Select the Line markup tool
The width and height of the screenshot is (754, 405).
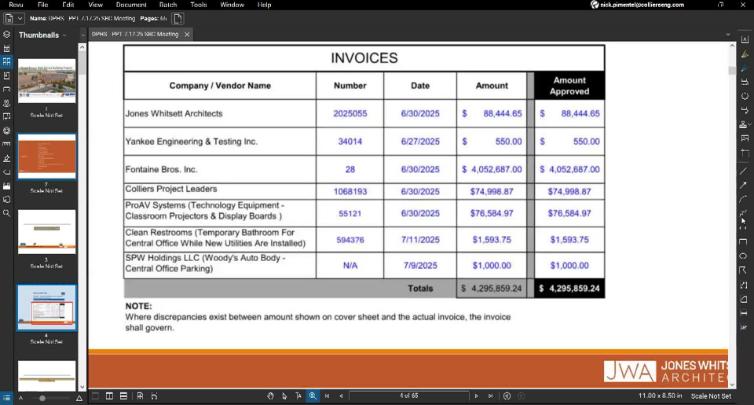coord(744,171)
